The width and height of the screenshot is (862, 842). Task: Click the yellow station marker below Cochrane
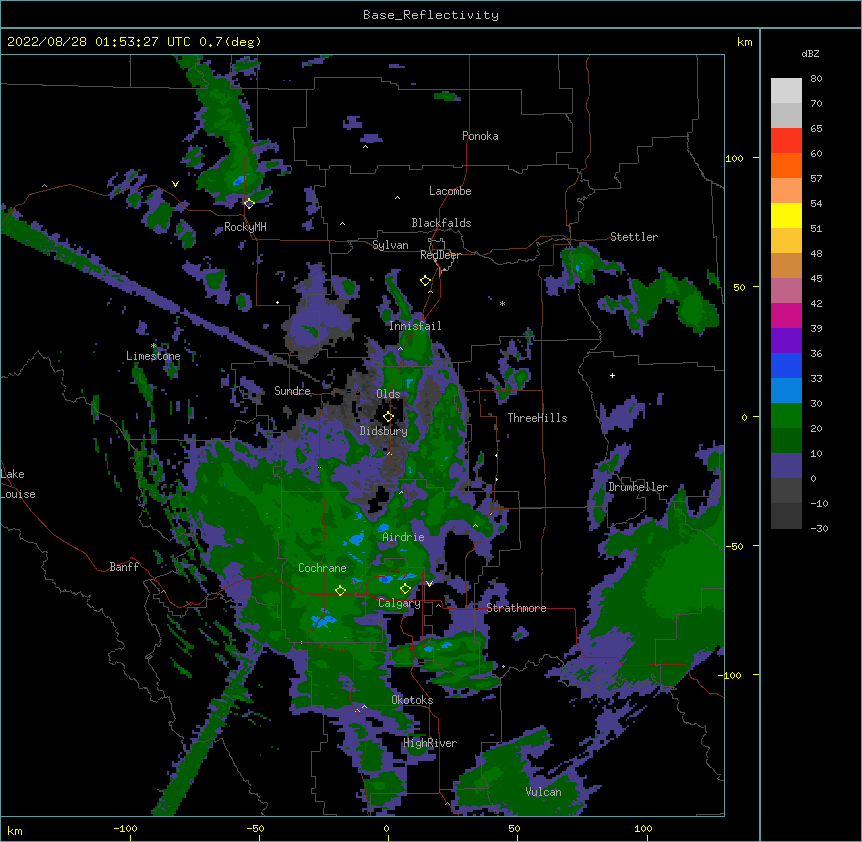pyautogui.click(x=340, y=590)
